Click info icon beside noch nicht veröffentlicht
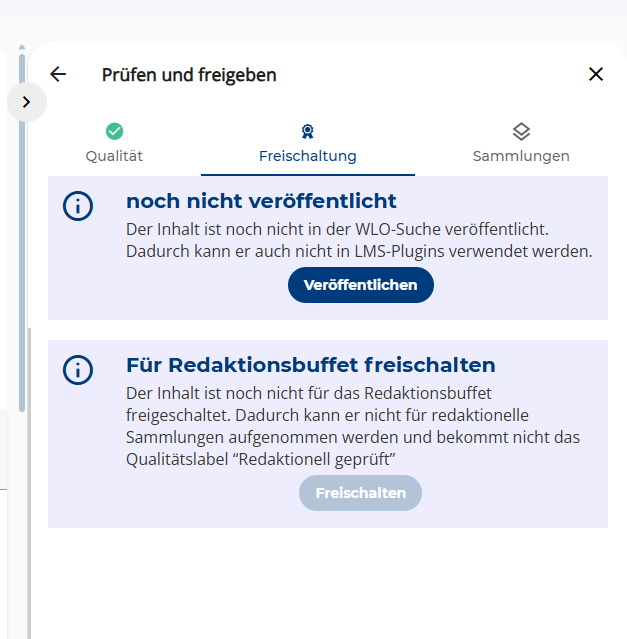627x639 pixels. coord(78,206)
